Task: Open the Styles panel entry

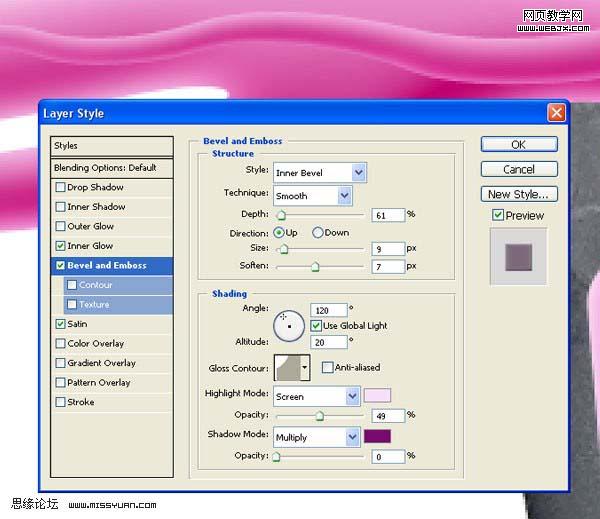Action: pyautogui.click(x=111, y=146)
